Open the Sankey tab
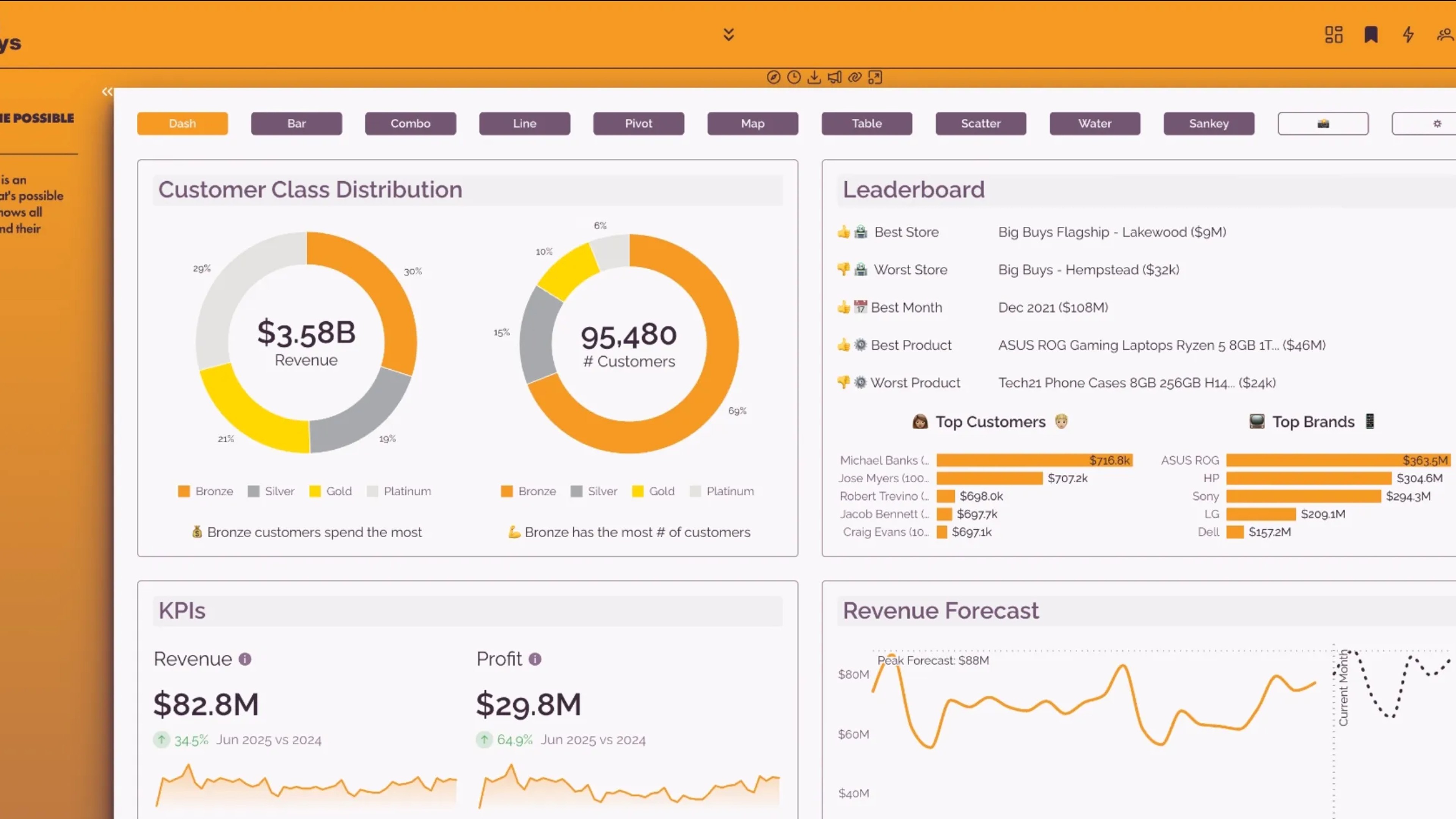The image size is (1456, 819). 1209,123
